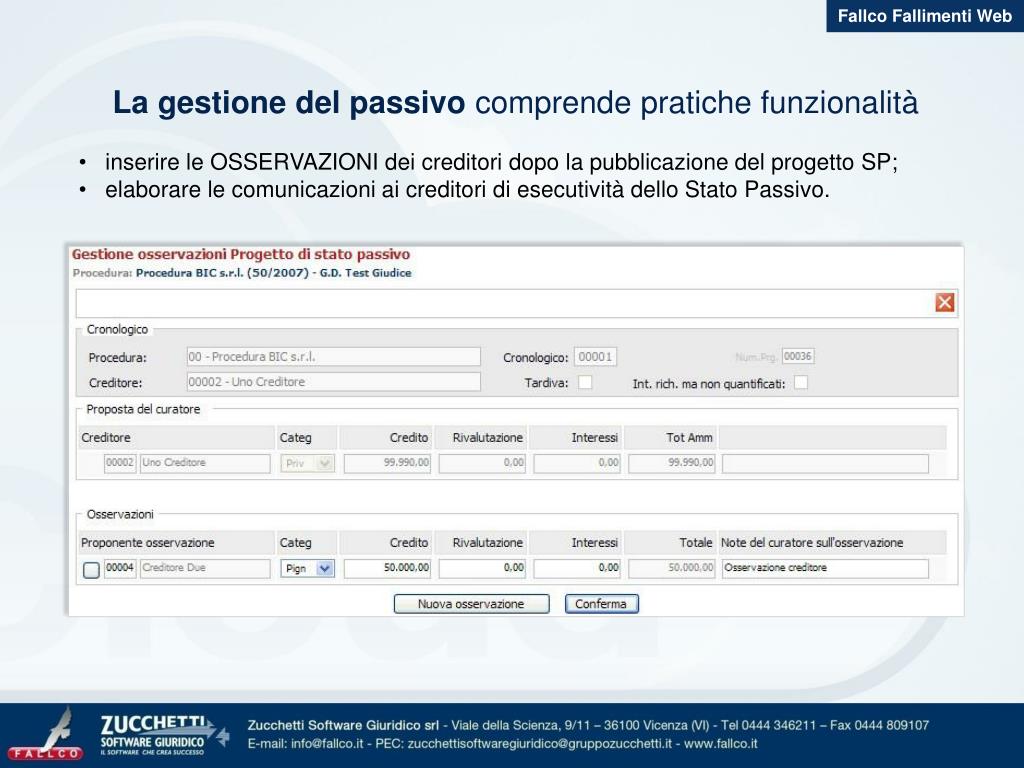
Task: Click the curator proposal Interessi field
Action: [577, 463]
